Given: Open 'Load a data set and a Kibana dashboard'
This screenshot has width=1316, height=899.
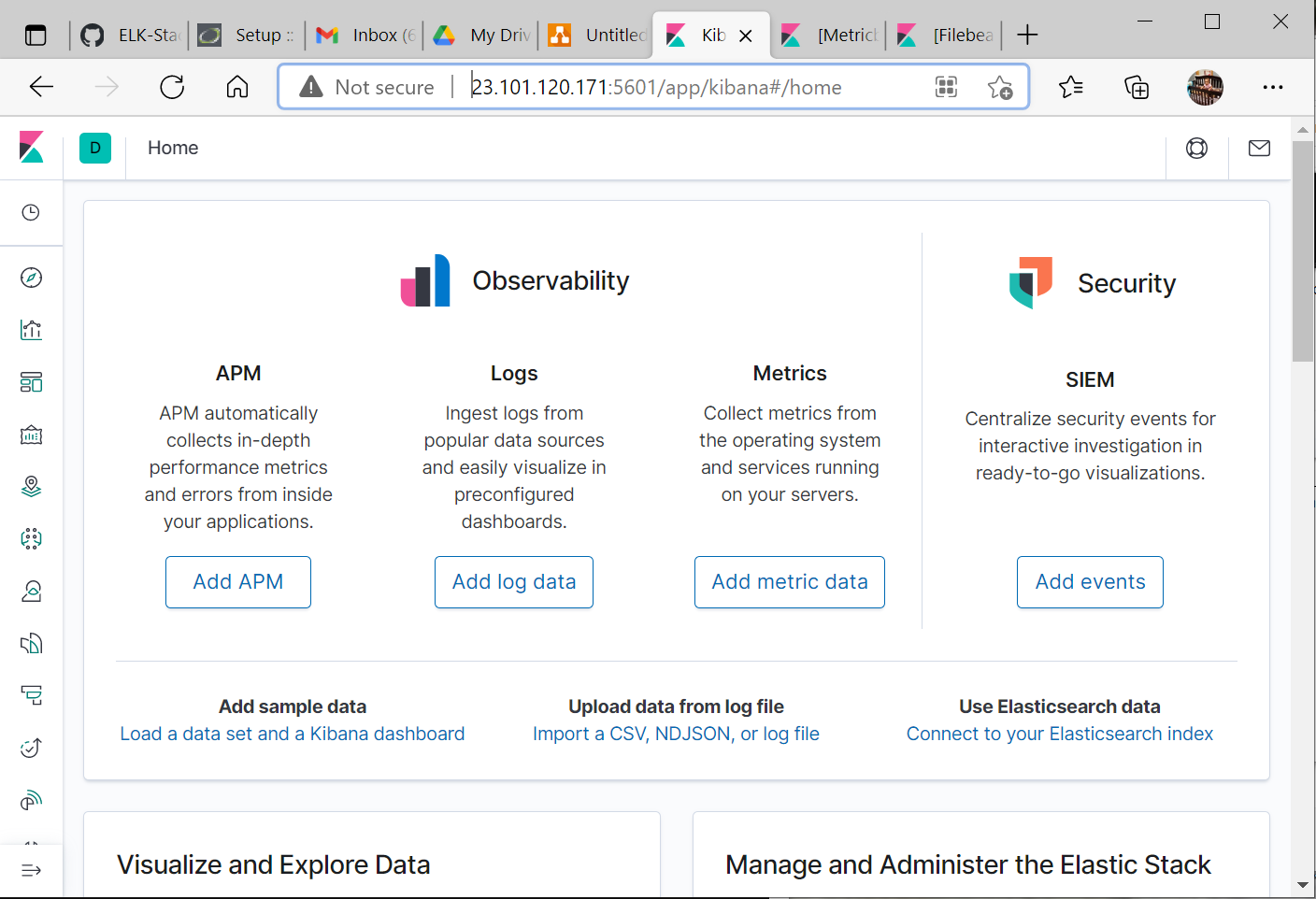Looking at the screenshot, I should point(292,734).
